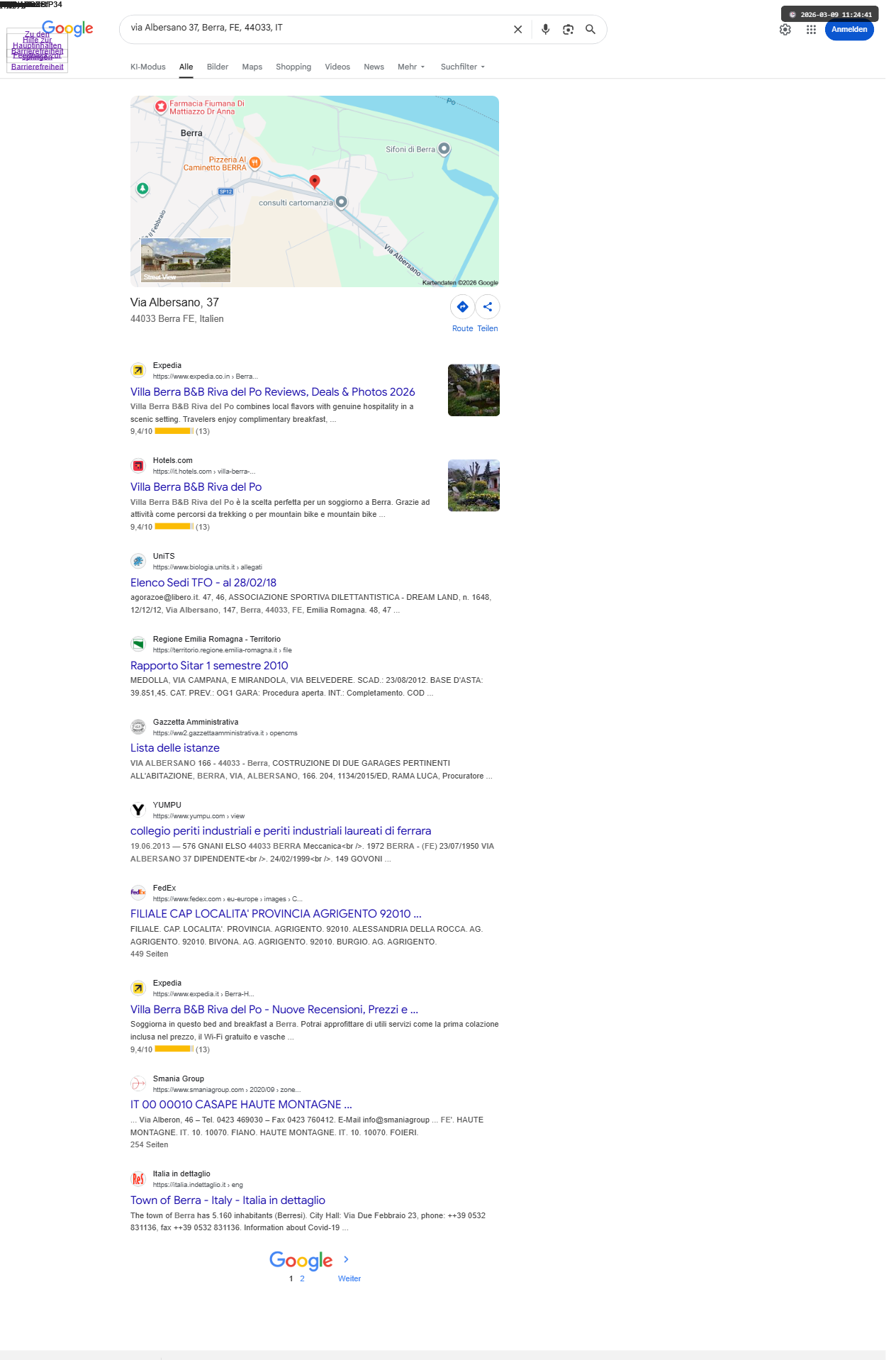Click Farmacia Fiumana map marker
Viewport: 896px width, 1360px height.
click(x=162, y=106)
